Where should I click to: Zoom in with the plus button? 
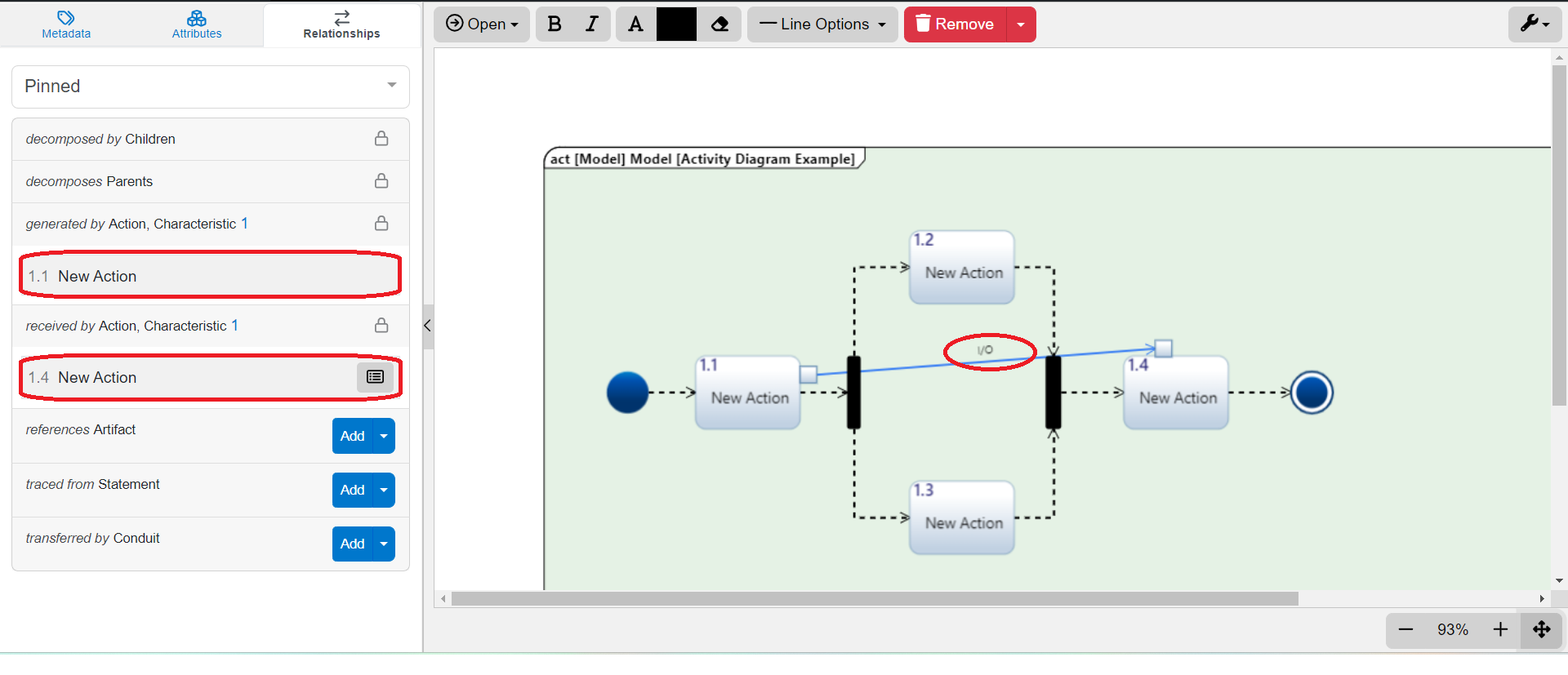pyautogui.click(x=1500, y=629)
